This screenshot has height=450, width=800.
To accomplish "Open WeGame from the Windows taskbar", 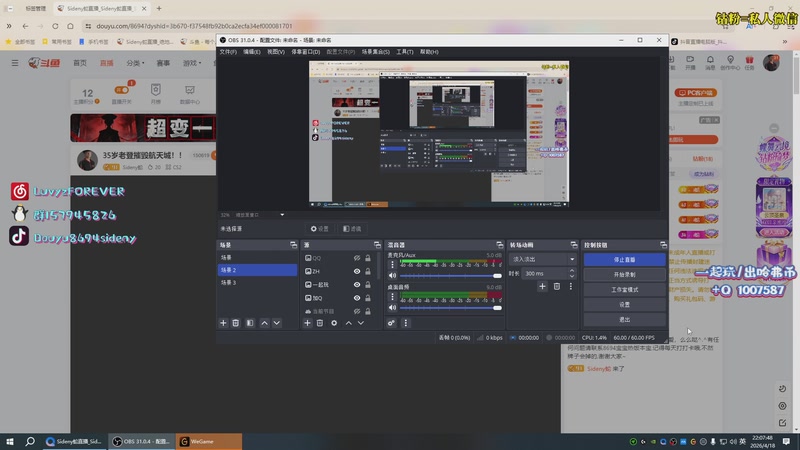I will [208, 441].
